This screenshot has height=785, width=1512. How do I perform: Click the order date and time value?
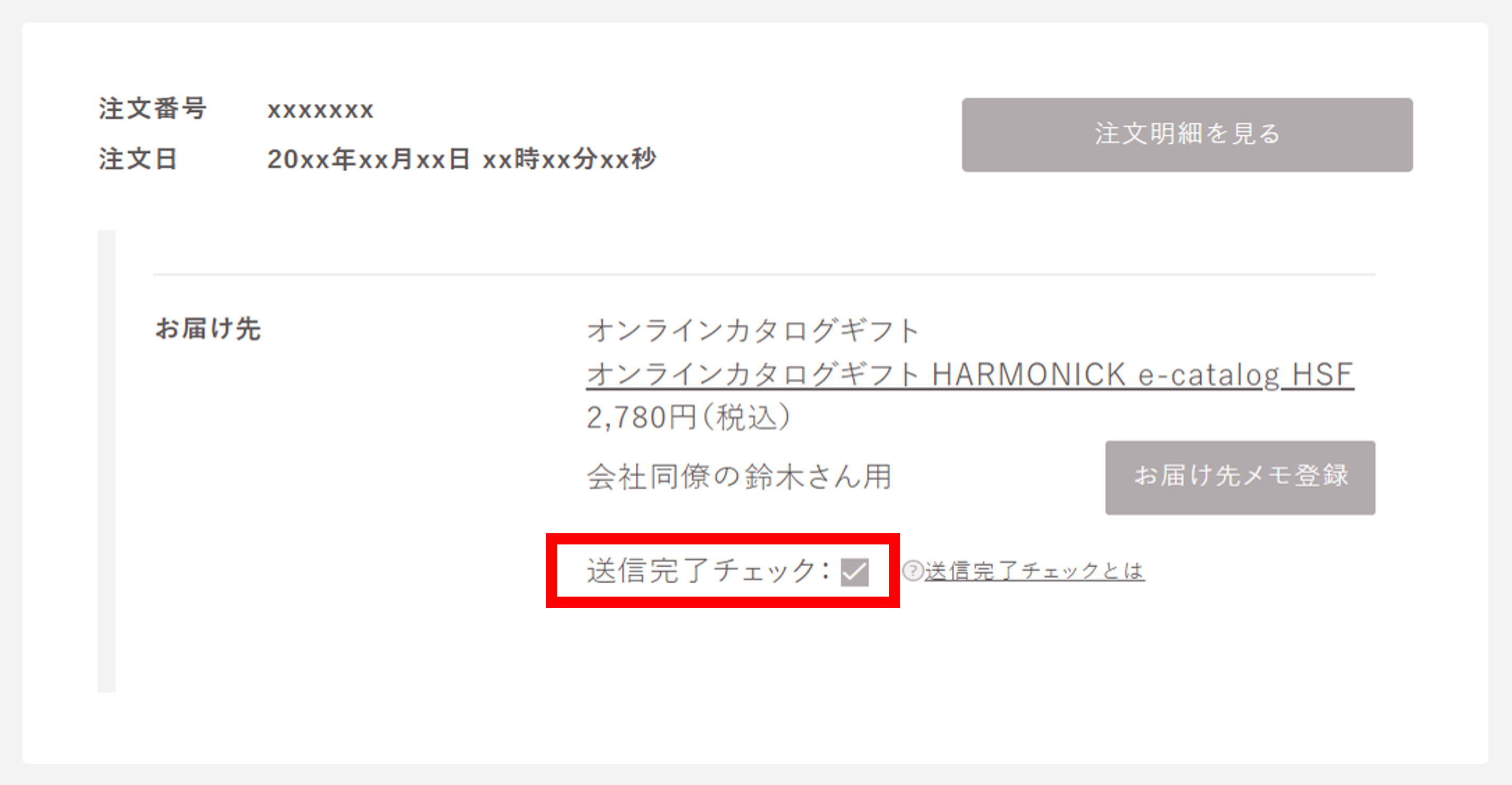[x=461, y=159]
